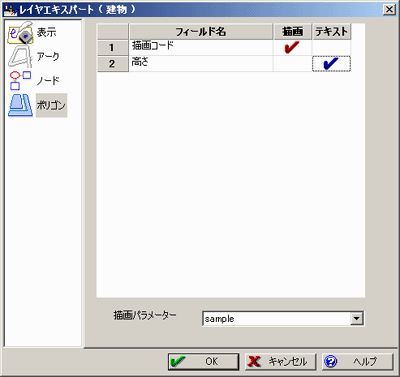Click the 描画 column header

click(x=292, y=32)
